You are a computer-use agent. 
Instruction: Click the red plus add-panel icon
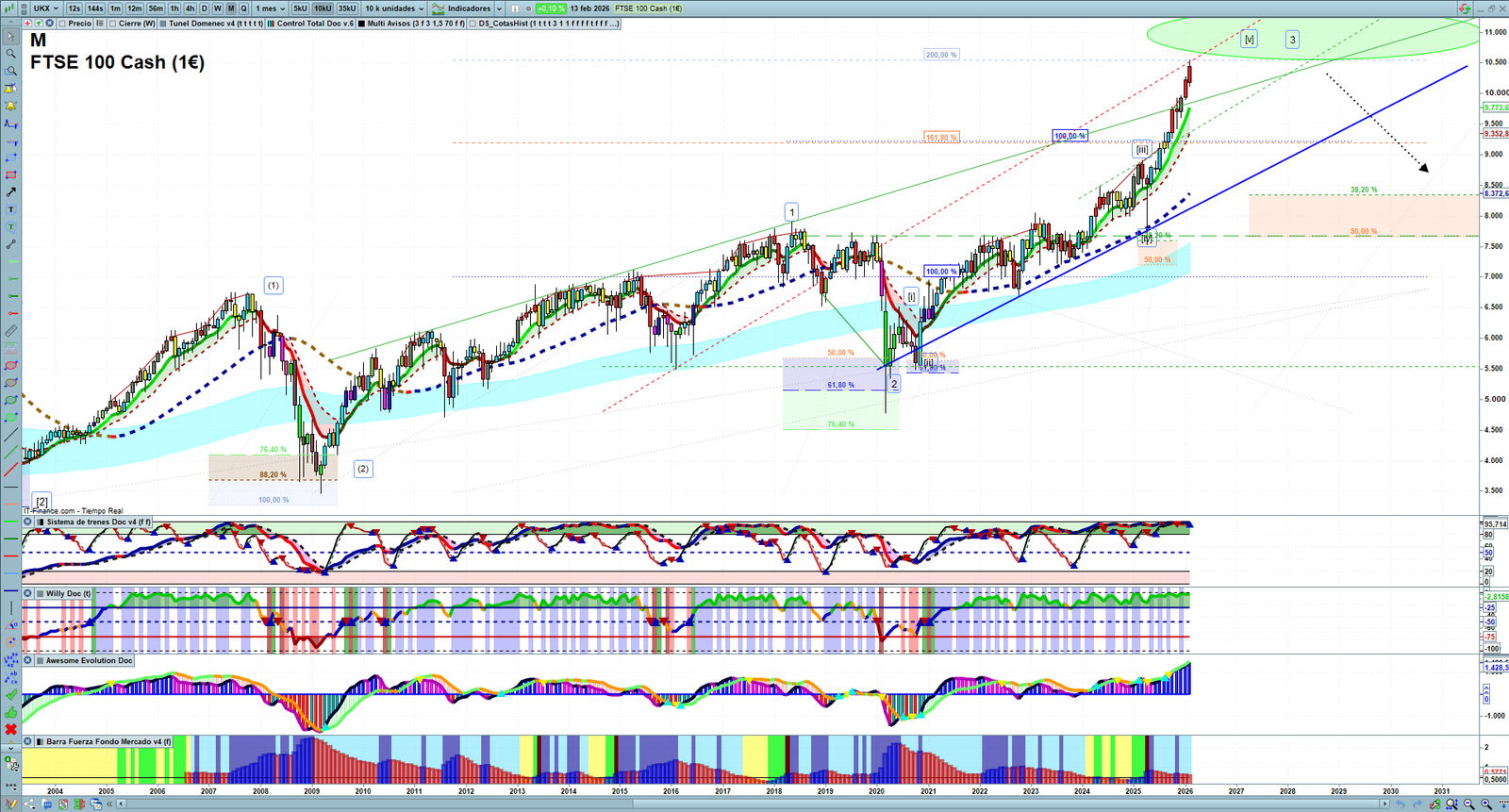point(28,24)
